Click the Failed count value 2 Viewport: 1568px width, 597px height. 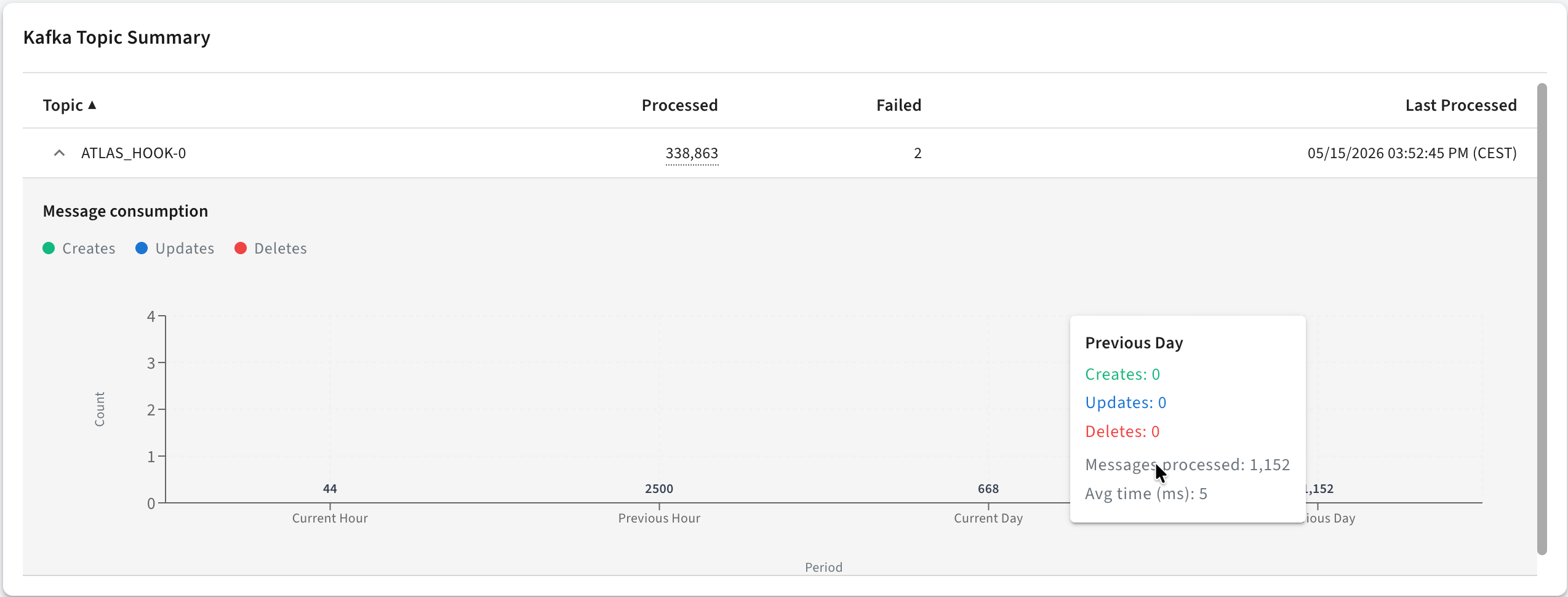(x=918, y=153)
